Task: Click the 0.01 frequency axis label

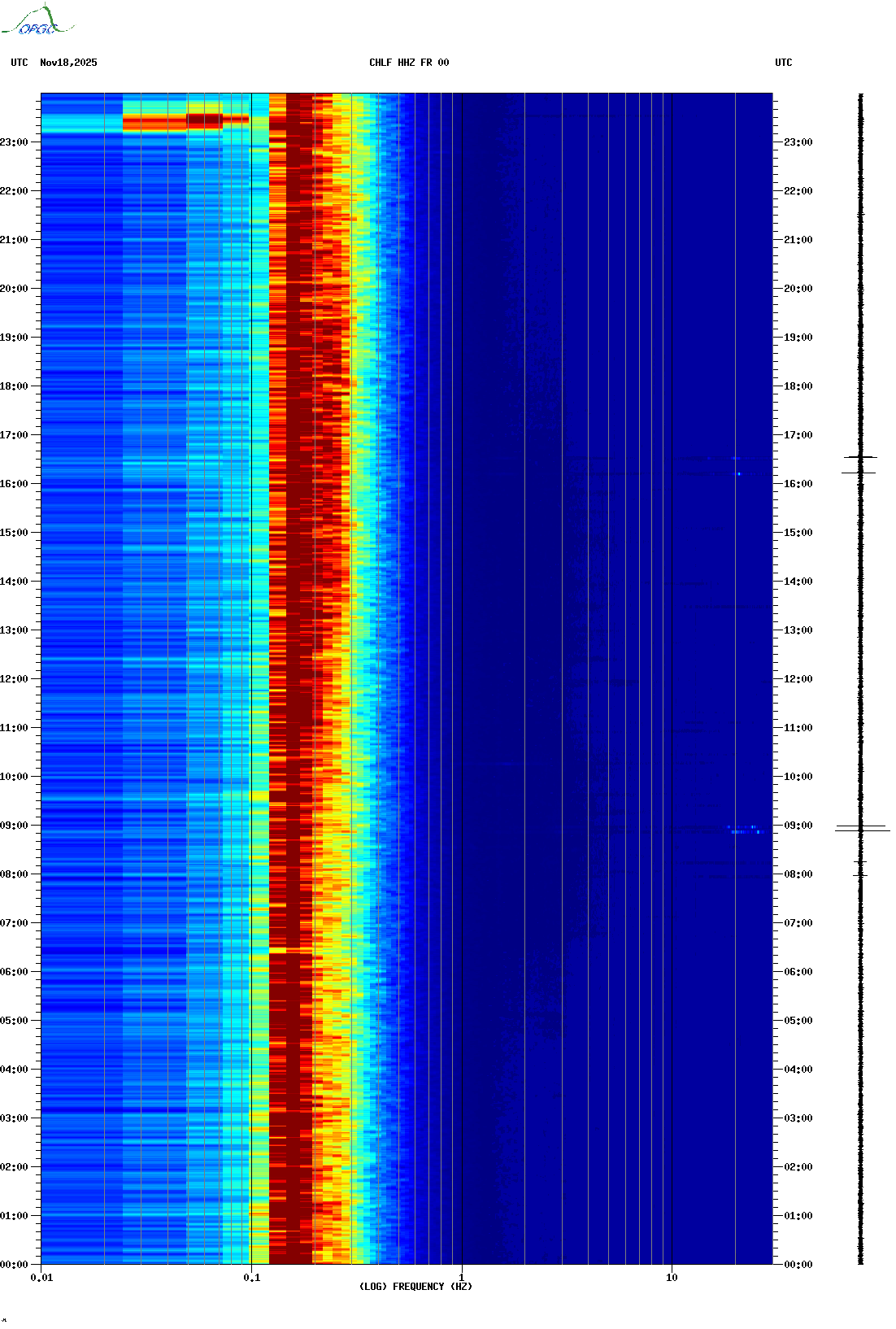Action: [x=41, y=1278]
